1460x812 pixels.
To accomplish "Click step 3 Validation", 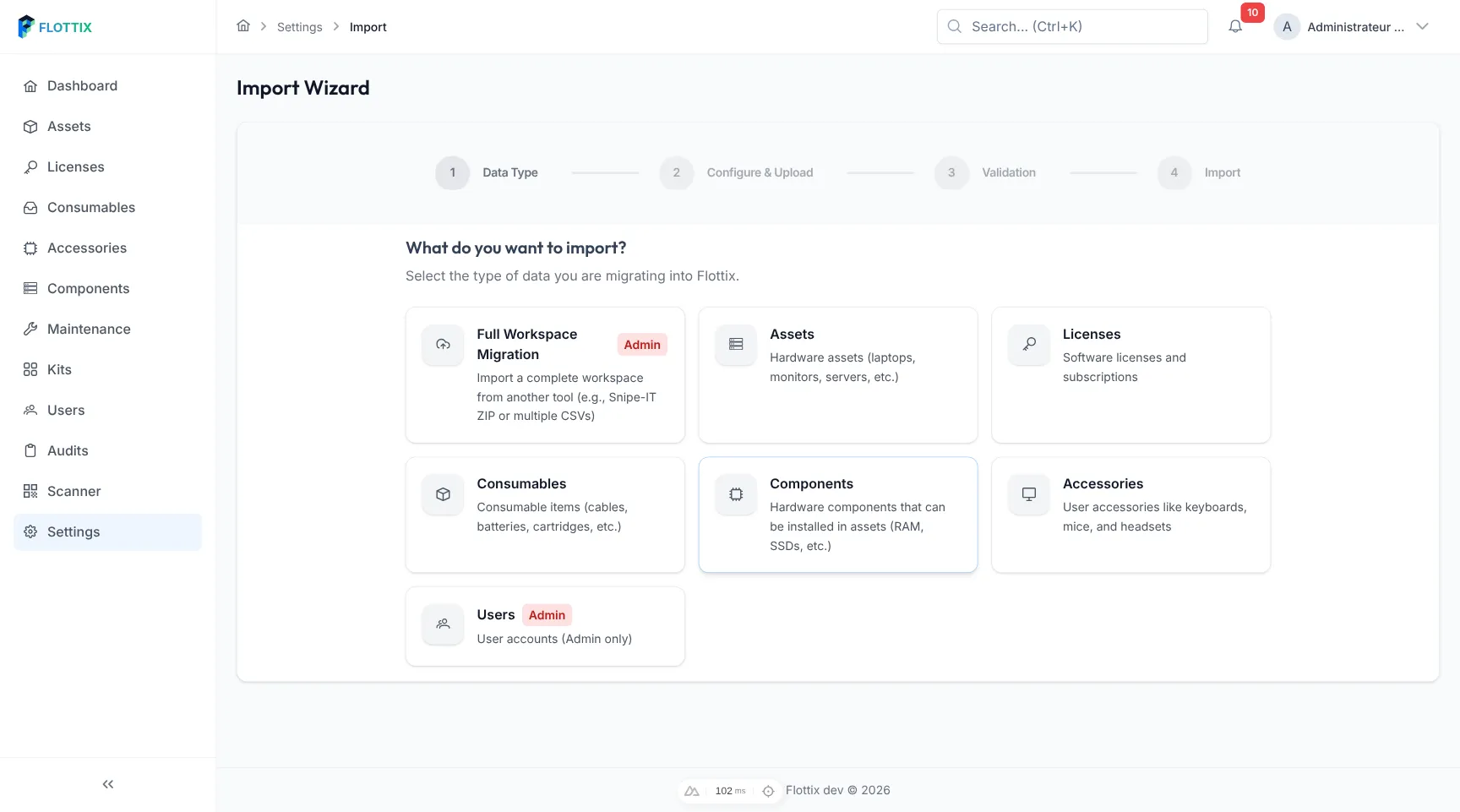I will pyautogui.click(x=985, y=172).
